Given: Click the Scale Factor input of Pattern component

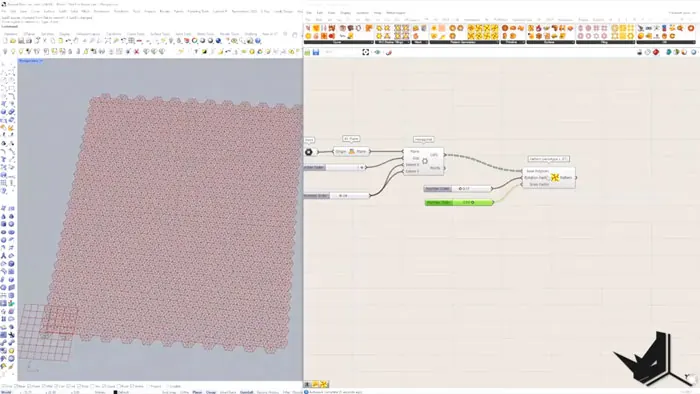Looking at the screenshot, I should [x=538, y=184].
